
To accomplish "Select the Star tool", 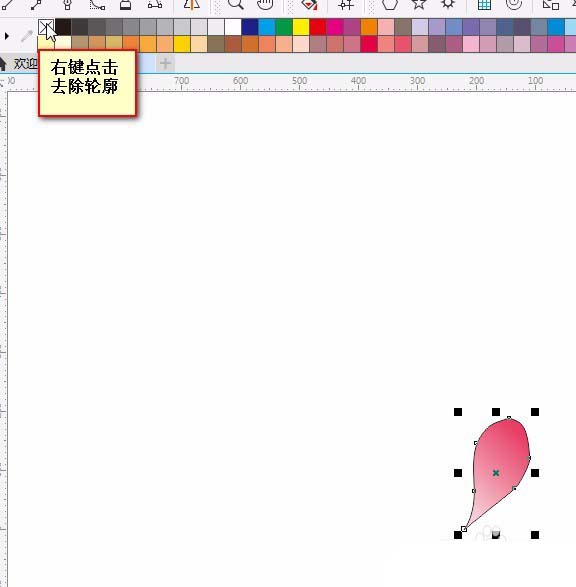I will coord(419,4).
